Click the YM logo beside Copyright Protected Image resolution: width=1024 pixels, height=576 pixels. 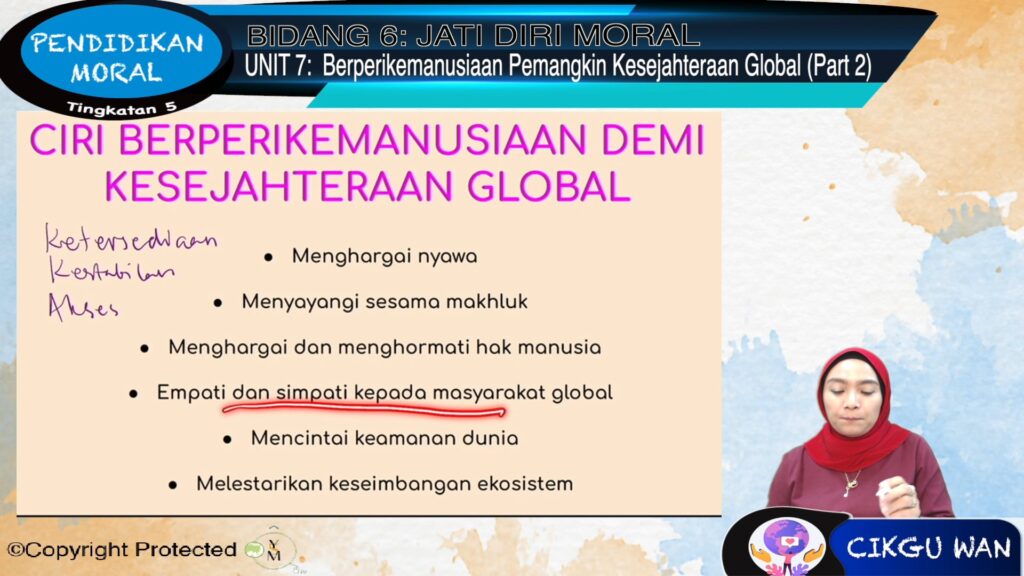click(x=272, y=549)
